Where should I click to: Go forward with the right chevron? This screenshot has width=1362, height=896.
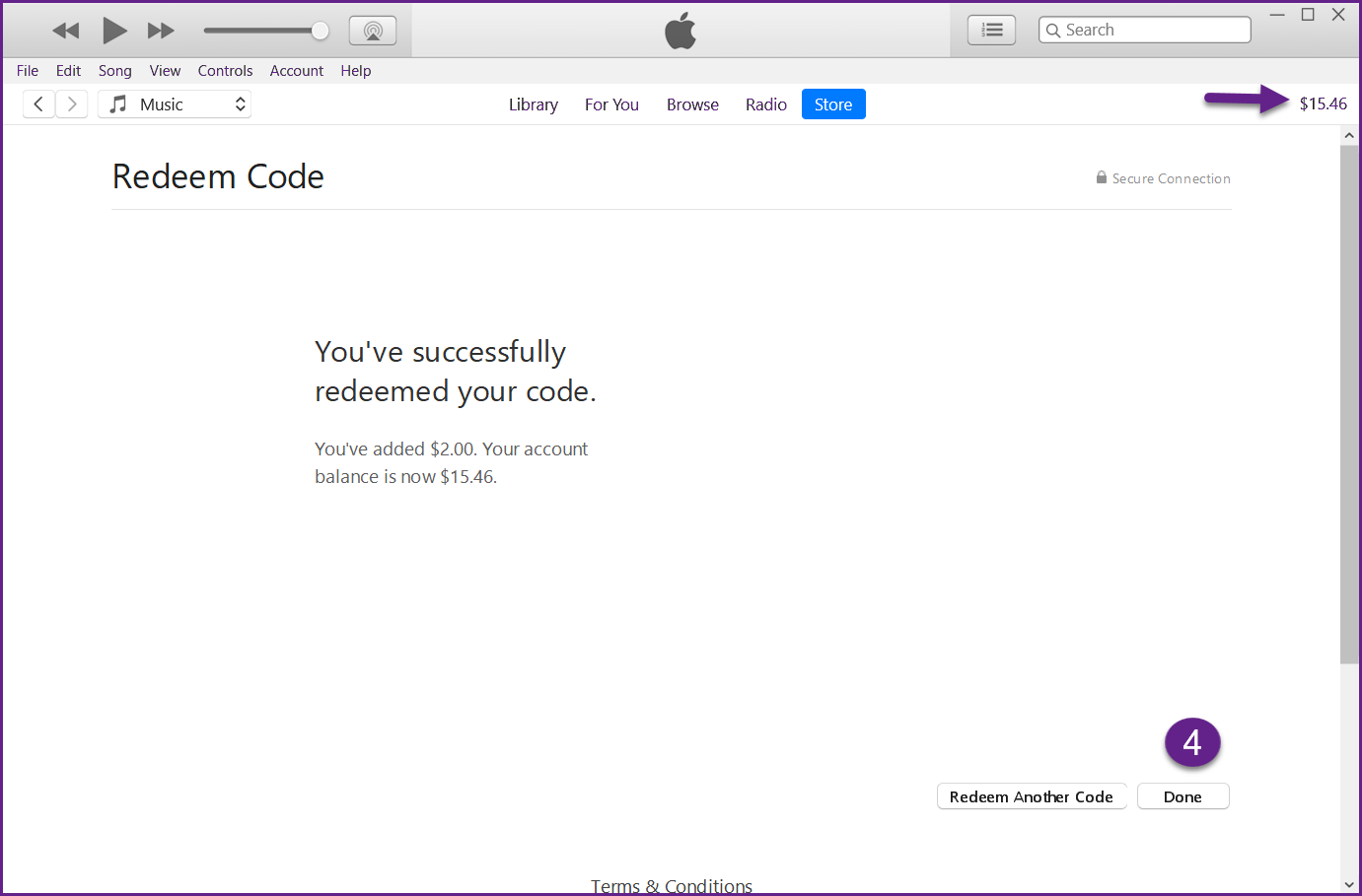[72, 104]
